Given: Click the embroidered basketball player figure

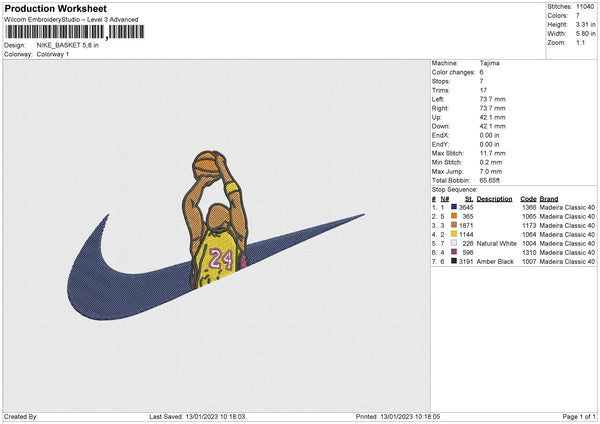Looking at the screenshot, I should click(x=216, y=220).
